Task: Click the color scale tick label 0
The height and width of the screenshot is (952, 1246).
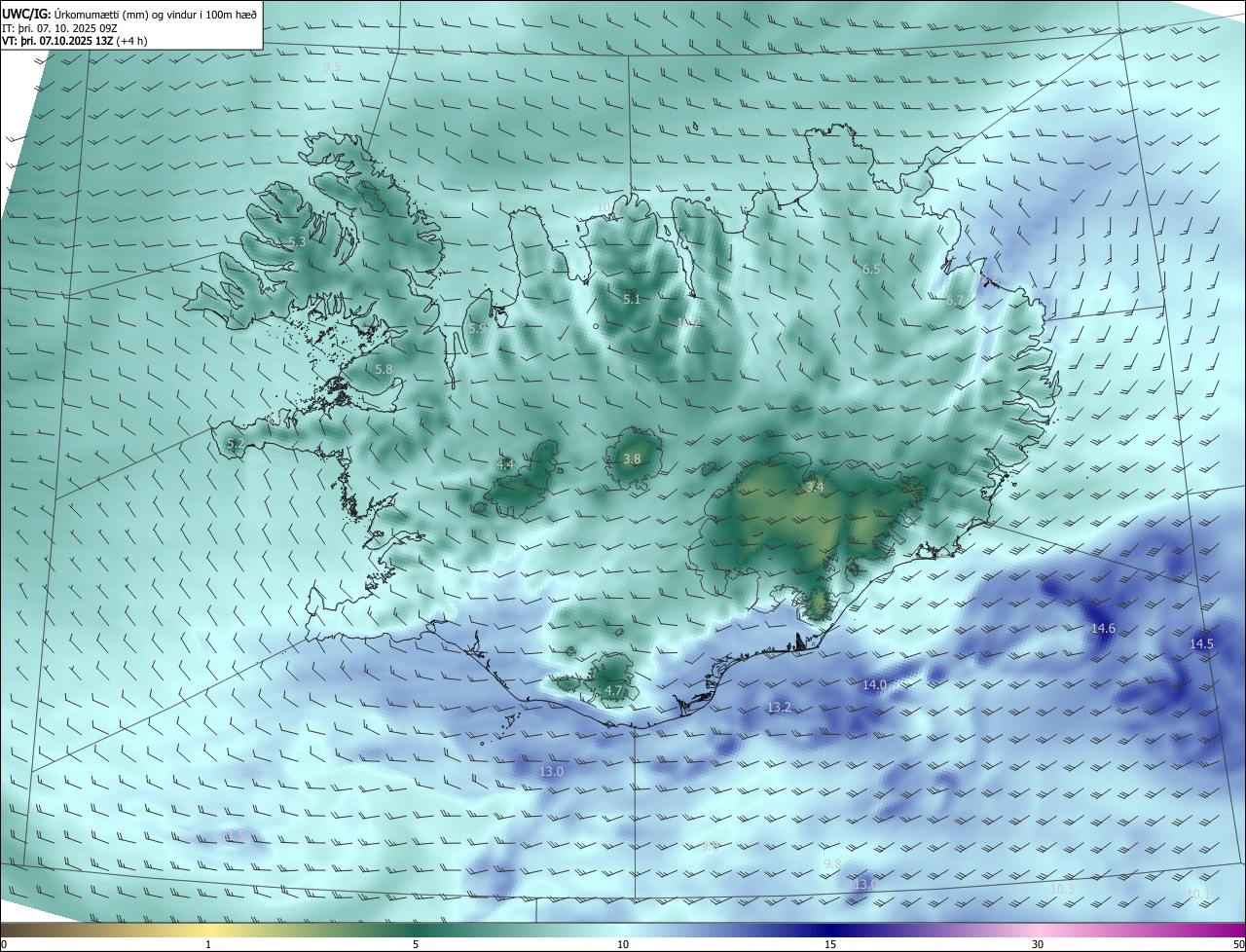Action: [4, 944]
